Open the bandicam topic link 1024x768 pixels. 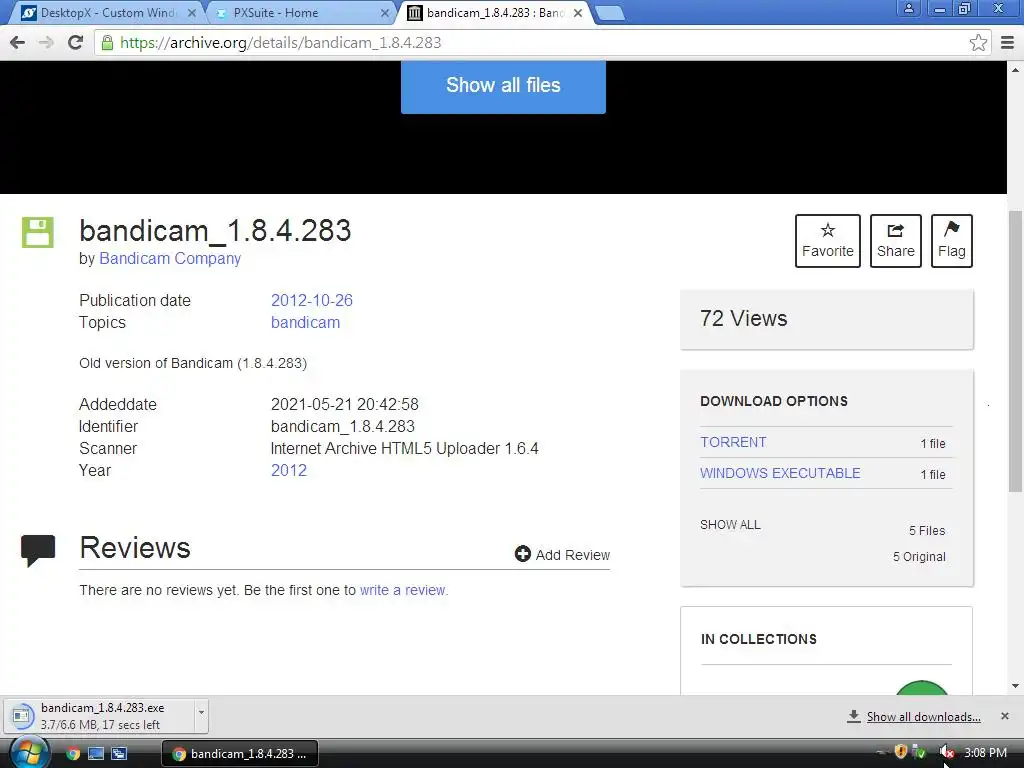point(305,323)
